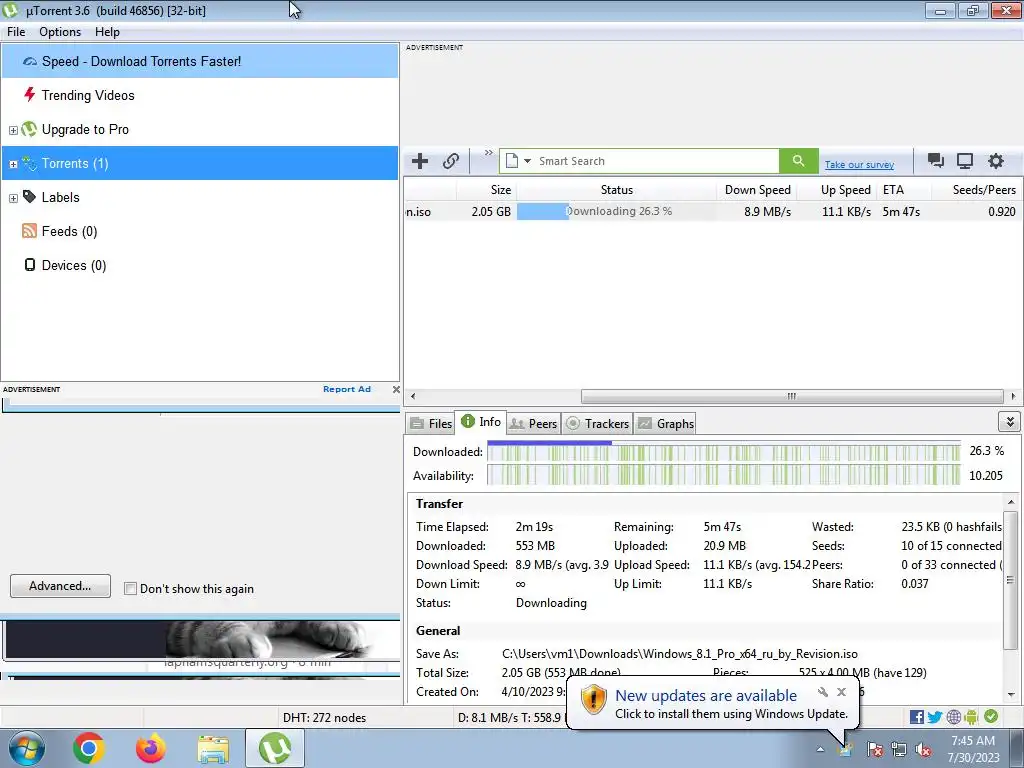The image size is (1024, 768).
Task: Show hidden tray icons arrow
Action: tap(820, 749)
